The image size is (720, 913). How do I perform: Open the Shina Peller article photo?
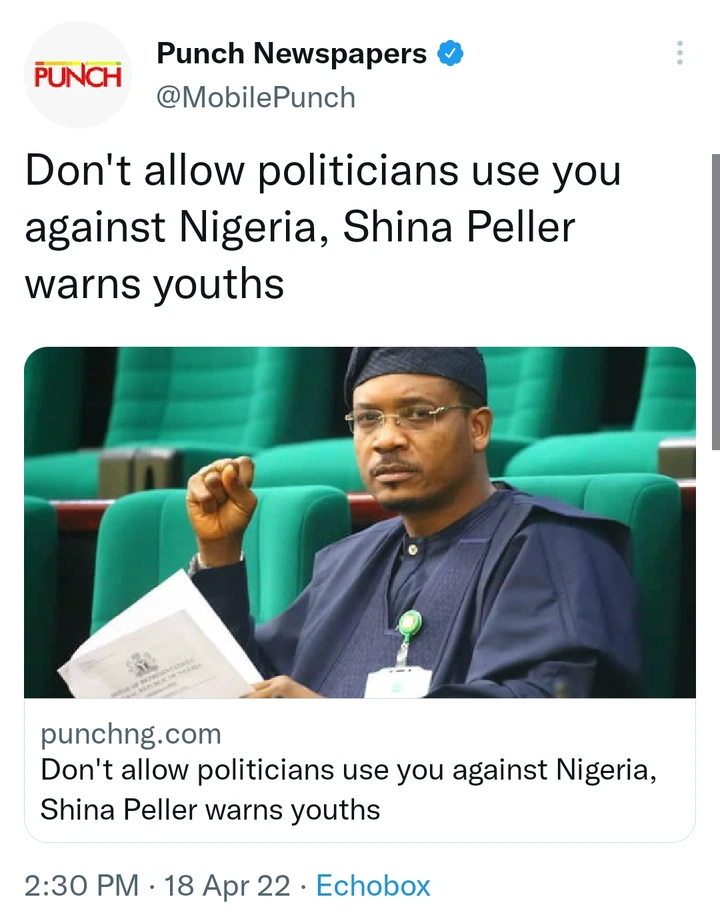click(x=360, y=522)
